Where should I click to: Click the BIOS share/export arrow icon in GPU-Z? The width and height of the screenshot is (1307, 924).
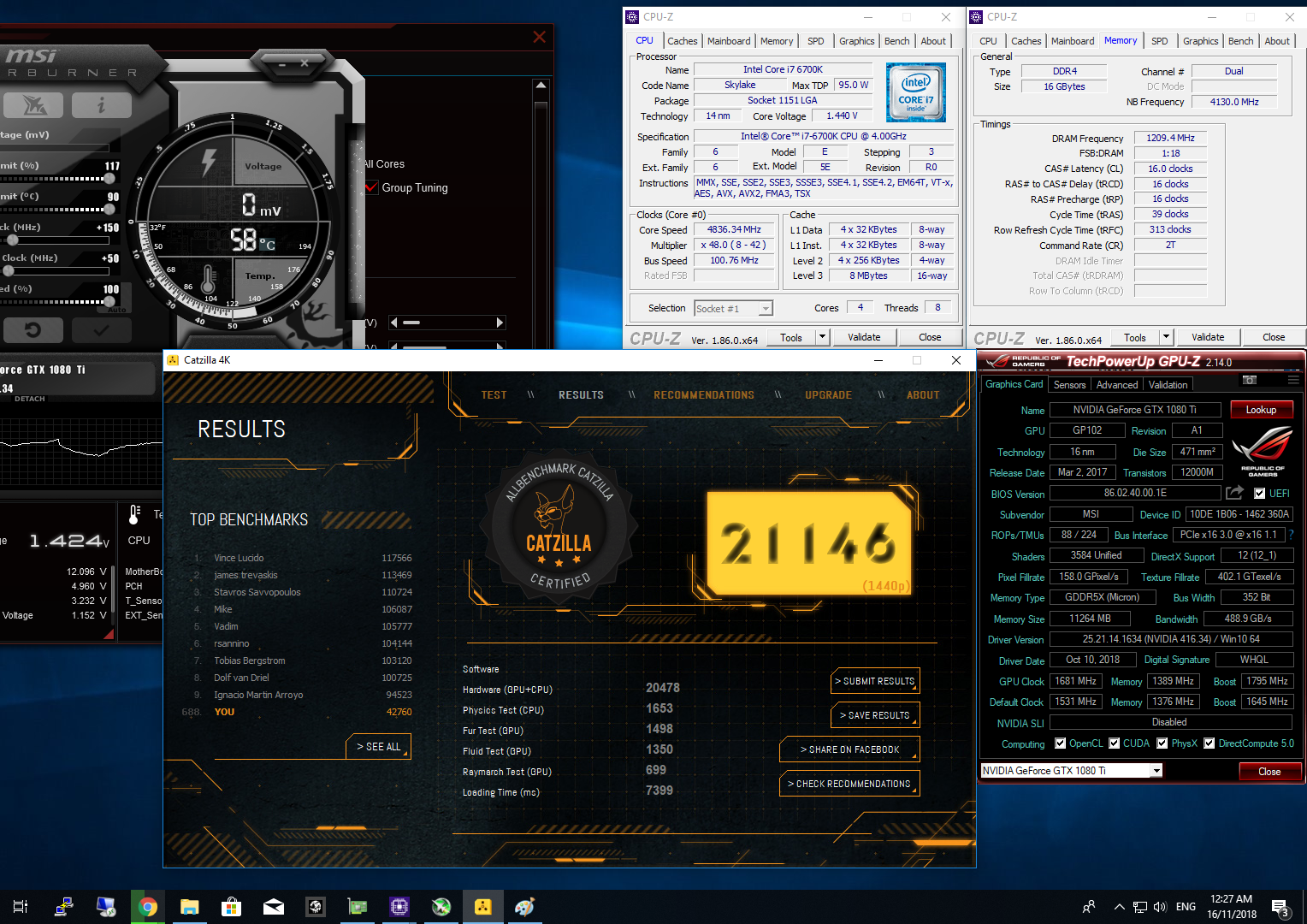(1234, 493)
